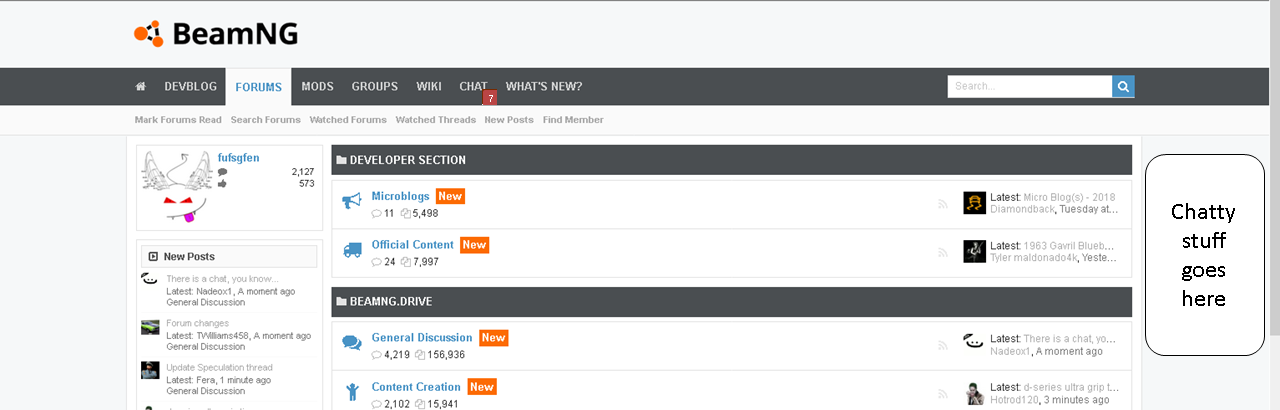Click avatar beside 'There is a chat' post
1280x410 pixels.
click(150, 281)
